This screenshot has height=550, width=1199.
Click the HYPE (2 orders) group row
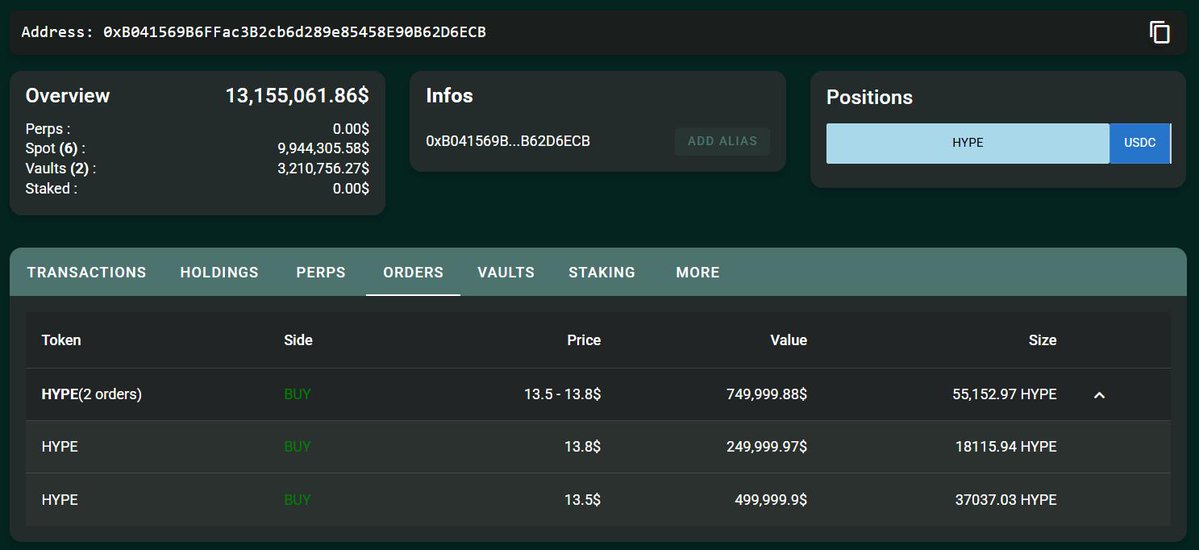coord(598,395)
